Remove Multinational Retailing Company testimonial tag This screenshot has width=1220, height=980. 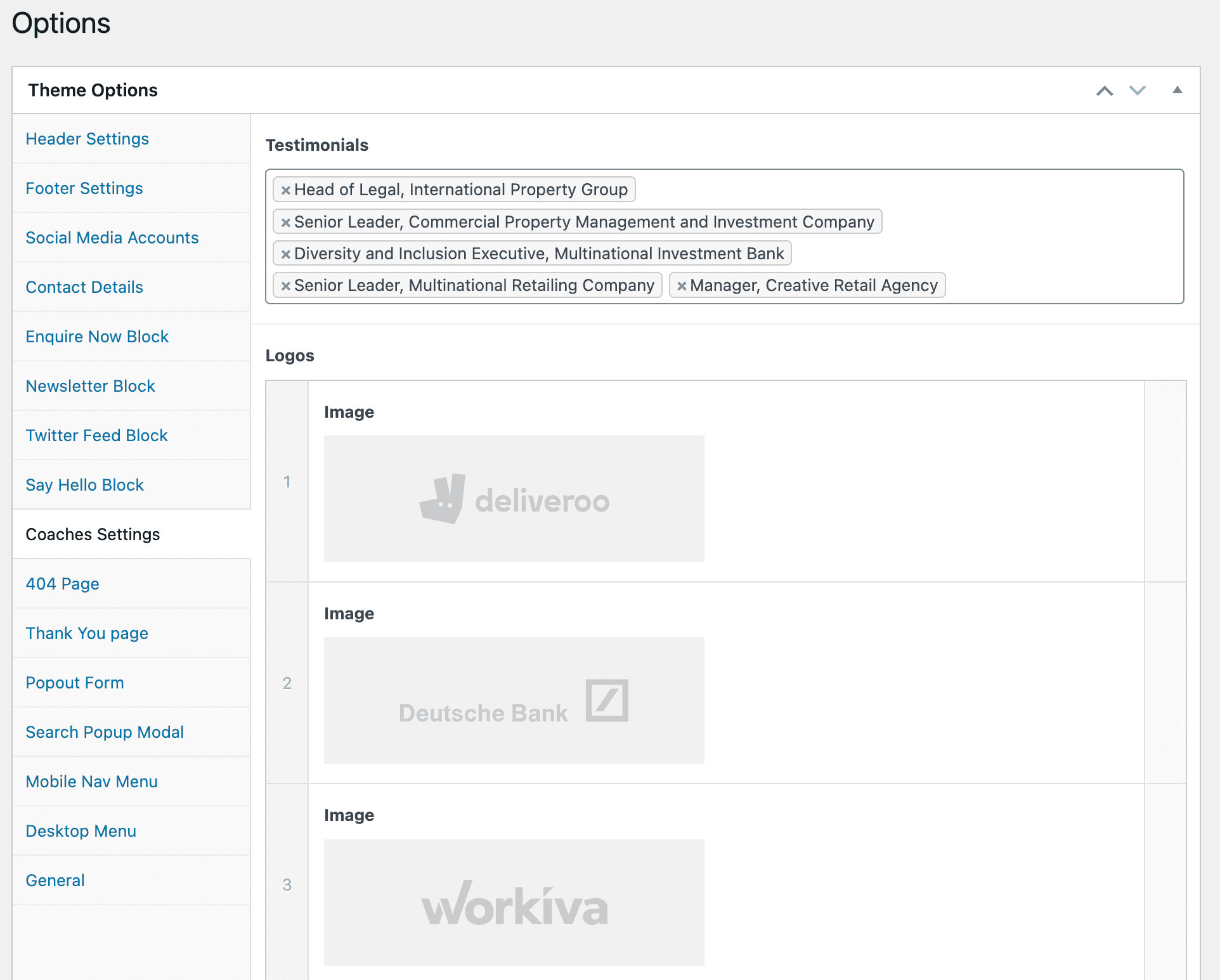(x=286, y=286)
